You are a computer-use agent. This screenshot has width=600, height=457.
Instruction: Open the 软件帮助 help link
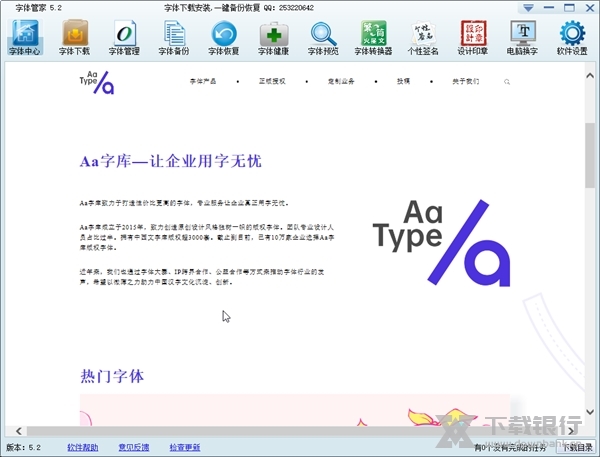pyautogui.click(x=83, y=447)
